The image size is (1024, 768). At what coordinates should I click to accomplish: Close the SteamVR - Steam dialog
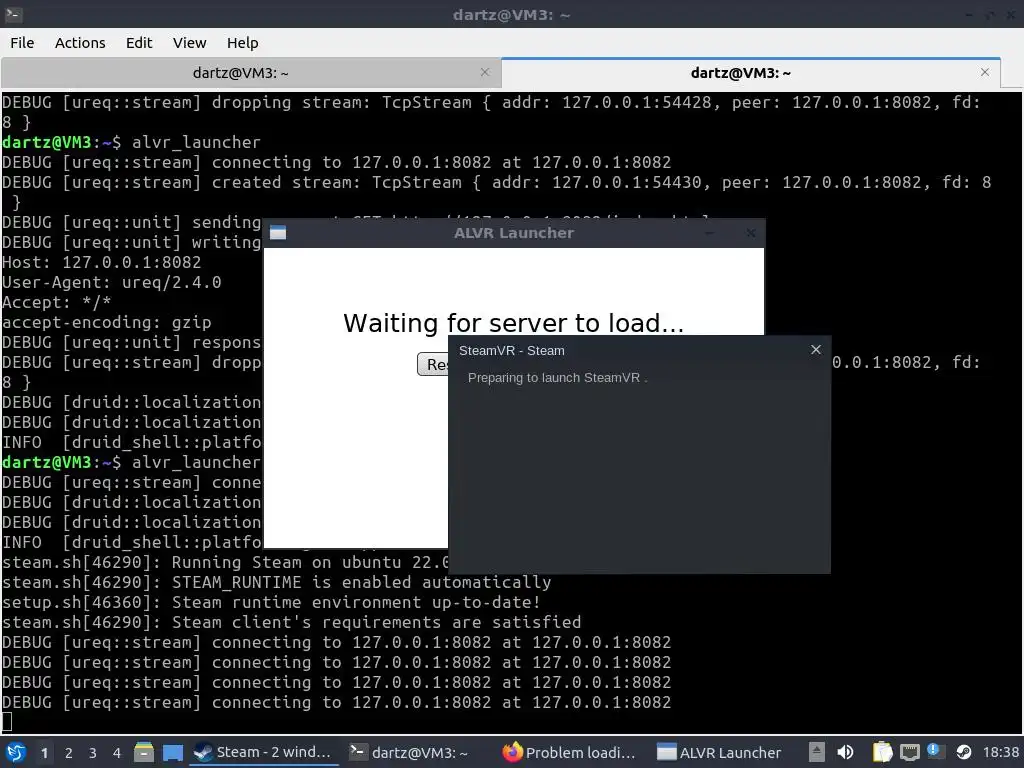click(816, 349)
